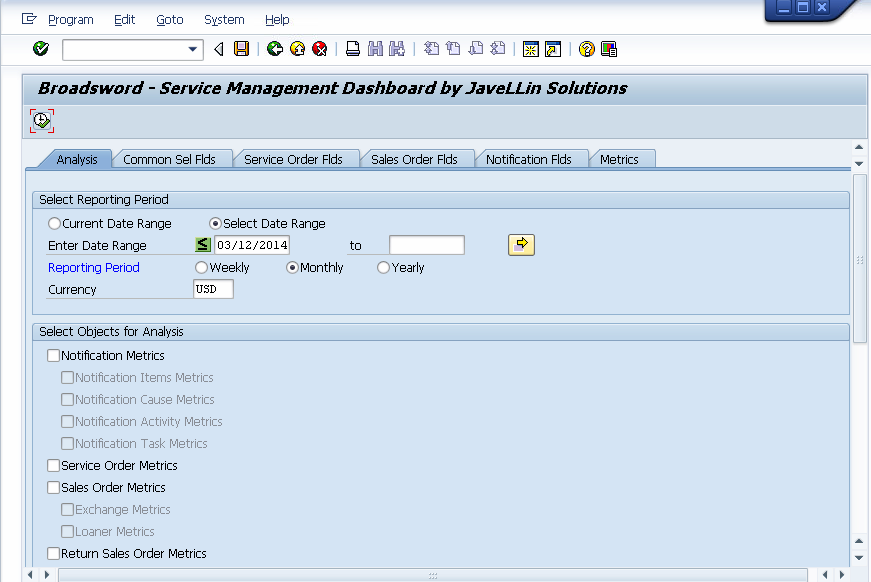Screen dimensions: 871x582
Task: Switch to the Metrics tab
Action: pyautogui.click(x=619, y=159)
